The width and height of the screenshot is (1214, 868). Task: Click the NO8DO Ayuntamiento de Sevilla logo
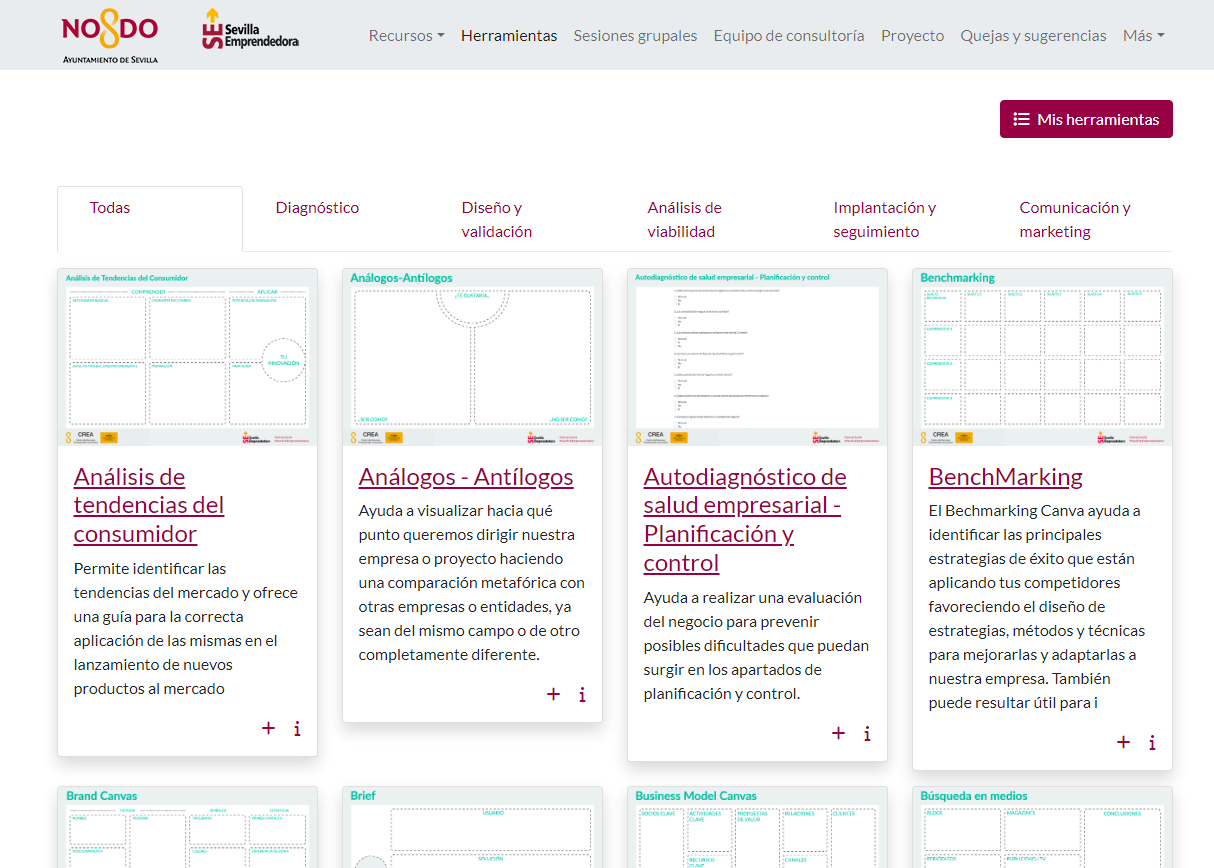[110, 36]
